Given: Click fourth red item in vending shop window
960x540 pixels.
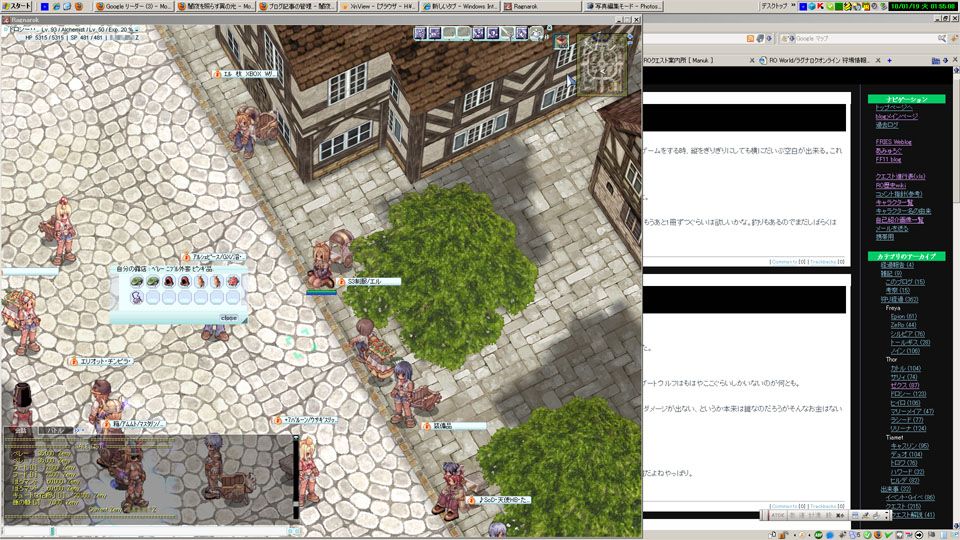Looking at the screenshot, I should tap(185, 282).
